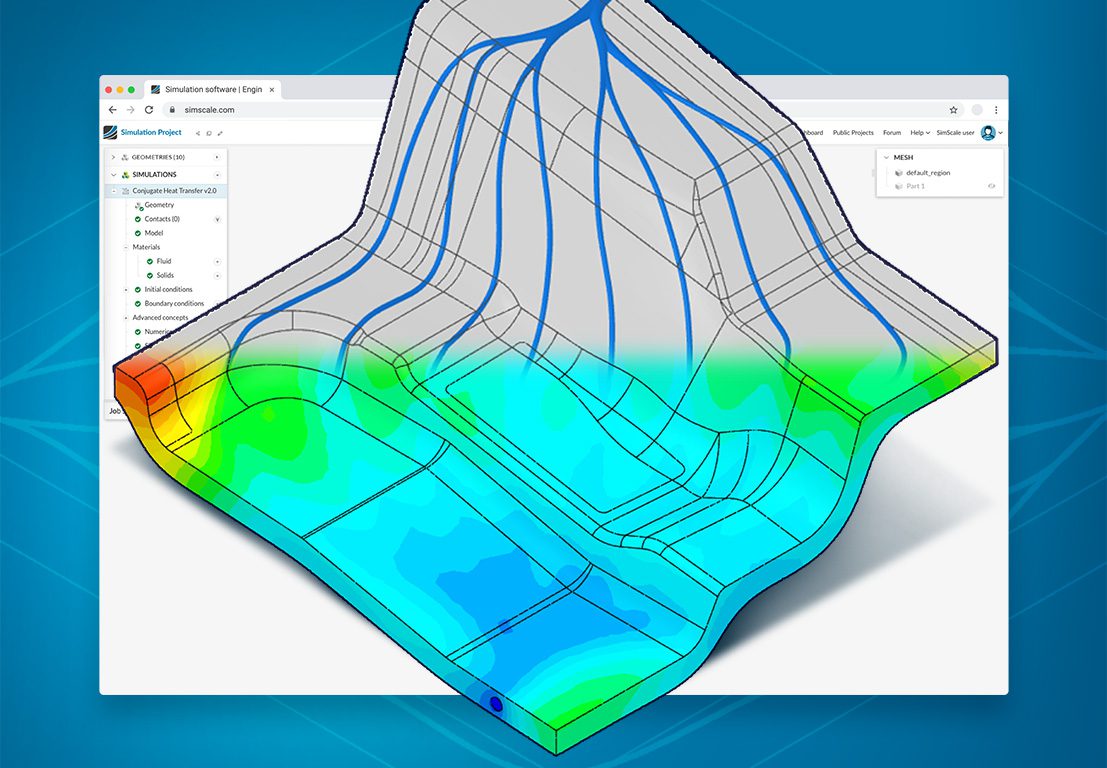Click the Materials label
Viewport: 1107px width, 768px height.
(146, 247)
